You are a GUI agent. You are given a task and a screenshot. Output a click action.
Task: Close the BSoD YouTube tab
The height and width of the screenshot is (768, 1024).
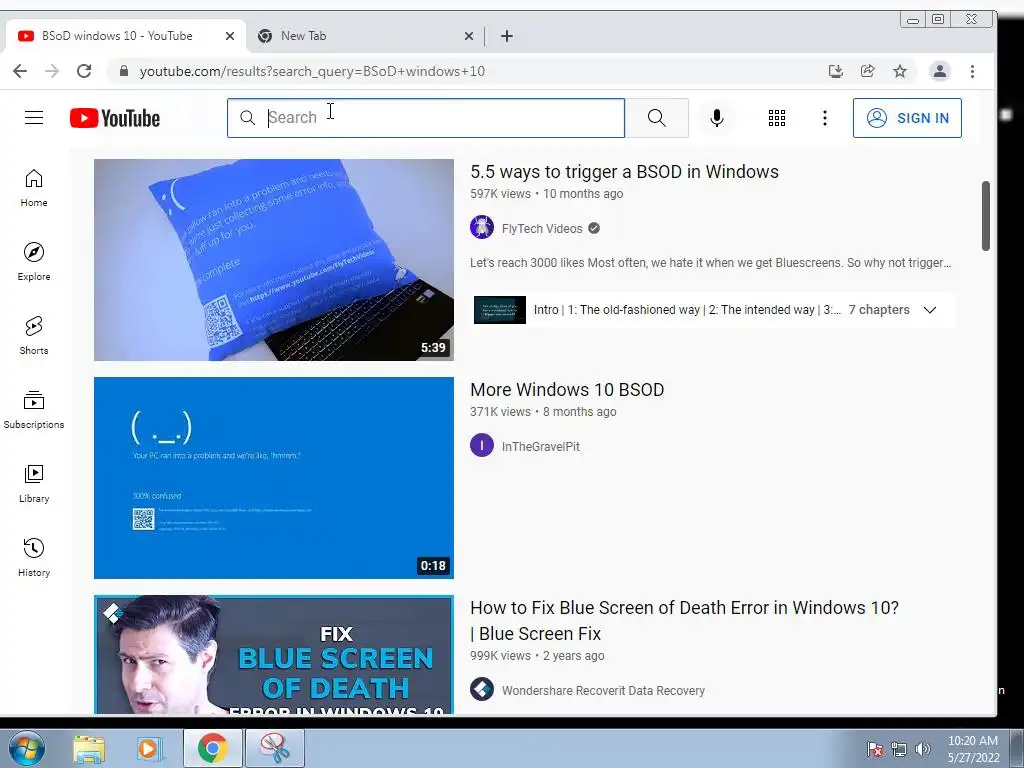click(230, 36)
